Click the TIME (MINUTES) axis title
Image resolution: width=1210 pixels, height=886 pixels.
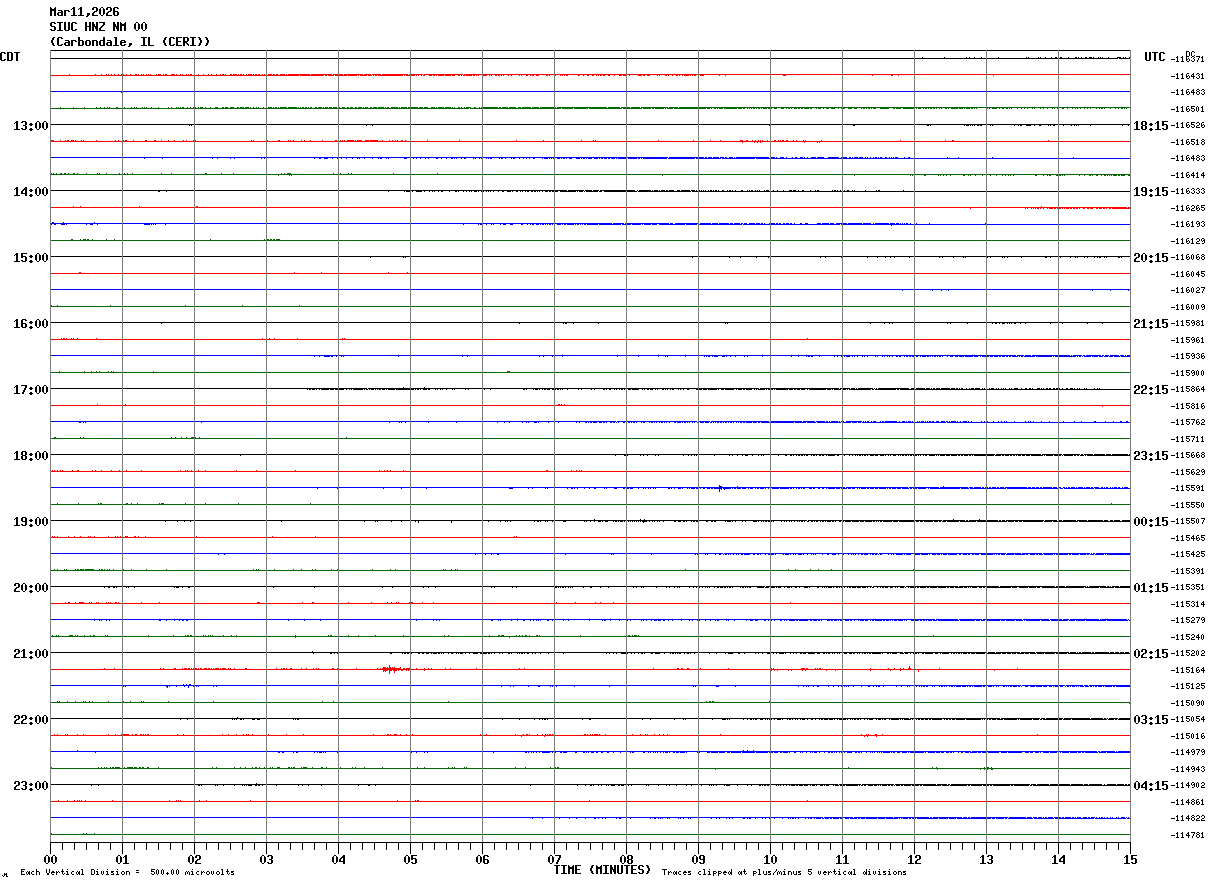(602, 870)
